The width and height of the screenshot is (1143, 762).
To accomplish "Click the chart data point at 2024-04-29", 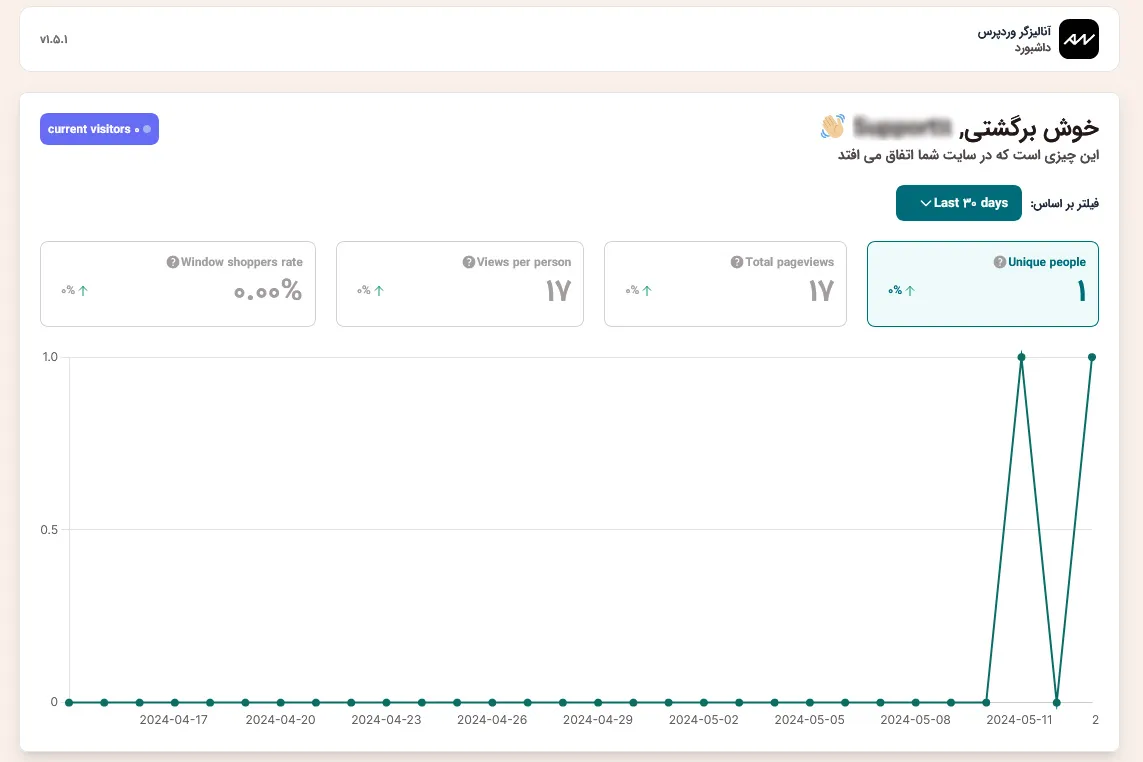I will 598,703.
